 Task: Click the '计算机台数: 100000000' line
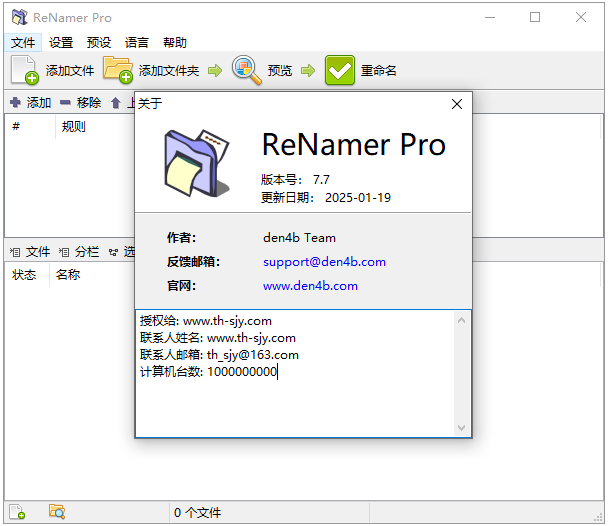[208, 372]
